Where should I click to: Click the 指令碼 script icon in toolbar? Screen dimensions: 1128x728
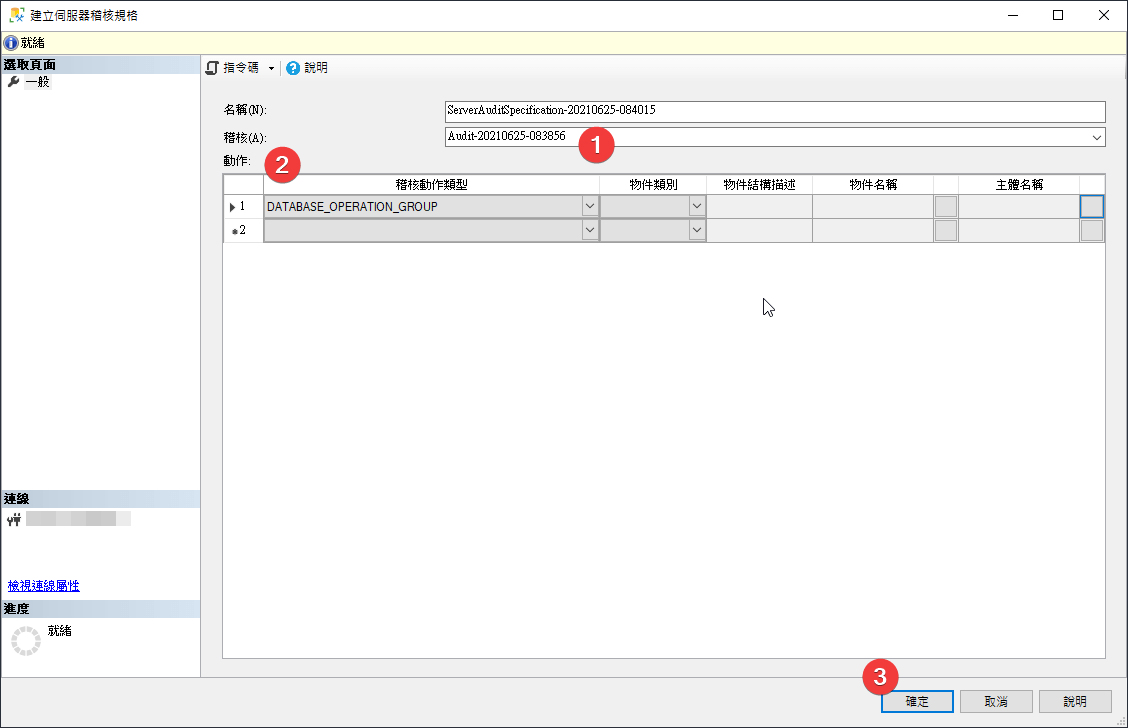(x=212, y=68)
